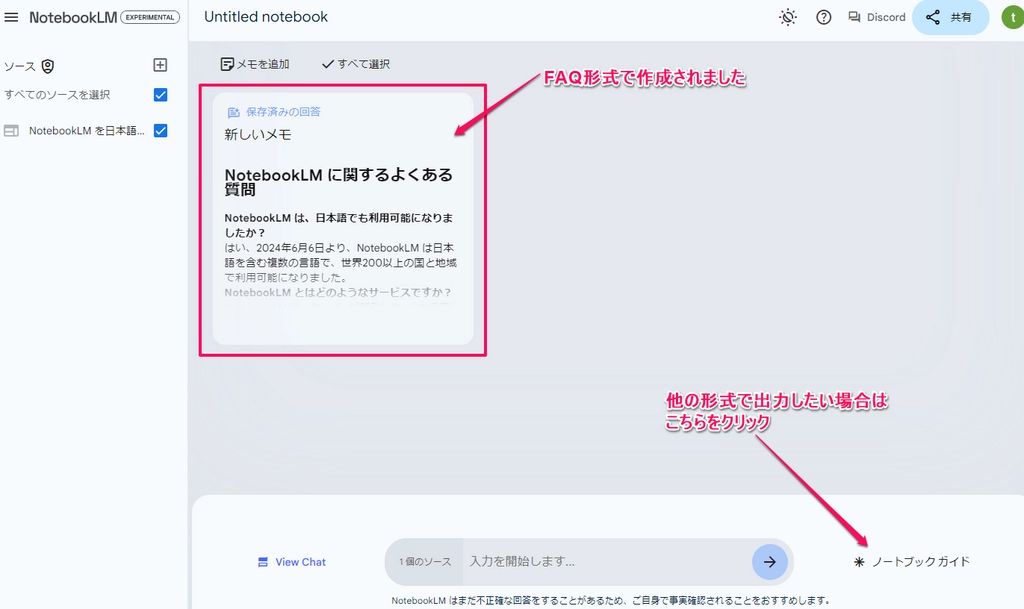1024x609 pixels.
Task: Click the 共有 share button
Action: [950, 18]
